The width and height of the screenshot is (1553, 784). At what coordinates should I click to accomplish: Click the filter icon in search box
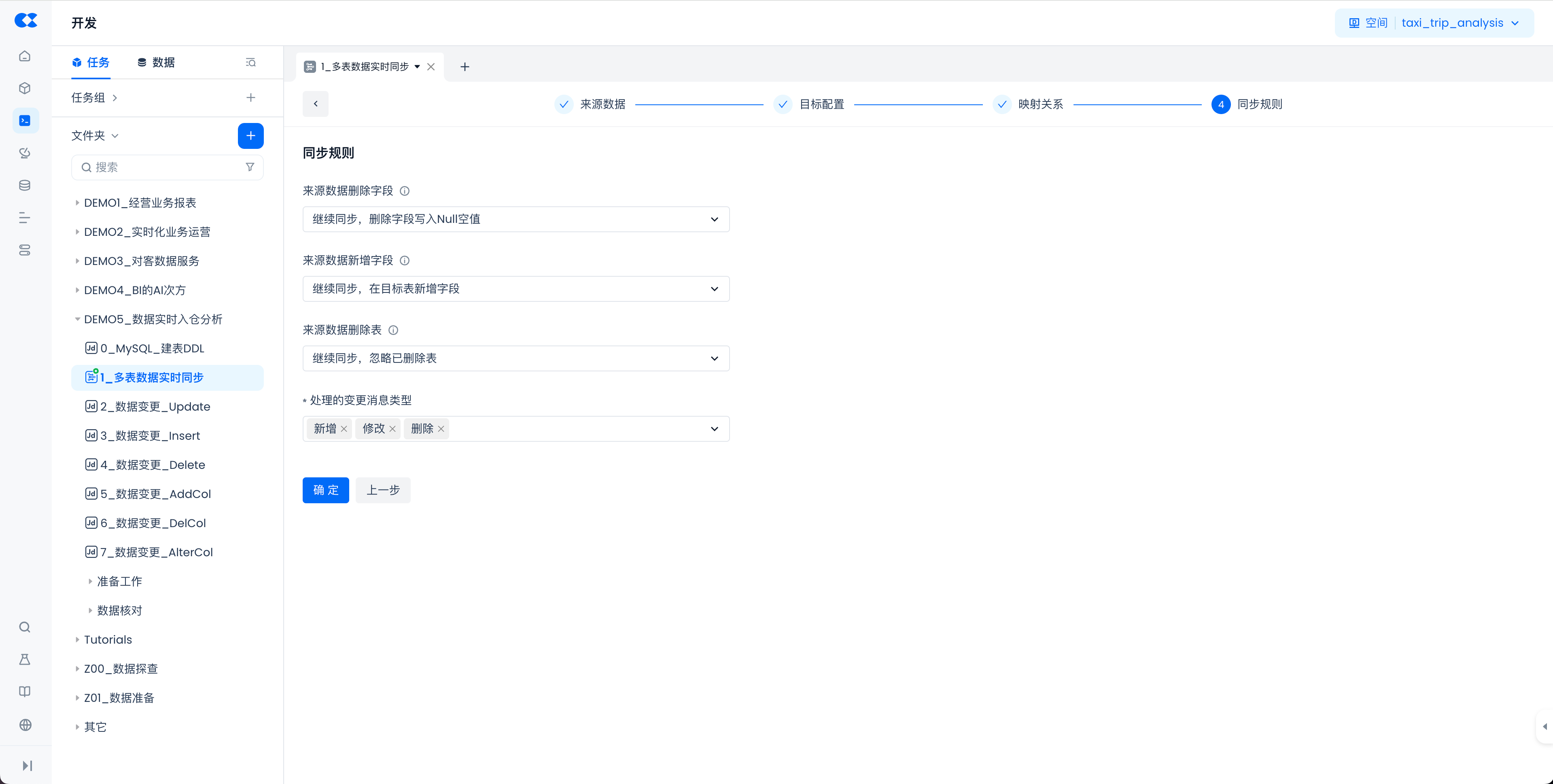tap(250, 167)
